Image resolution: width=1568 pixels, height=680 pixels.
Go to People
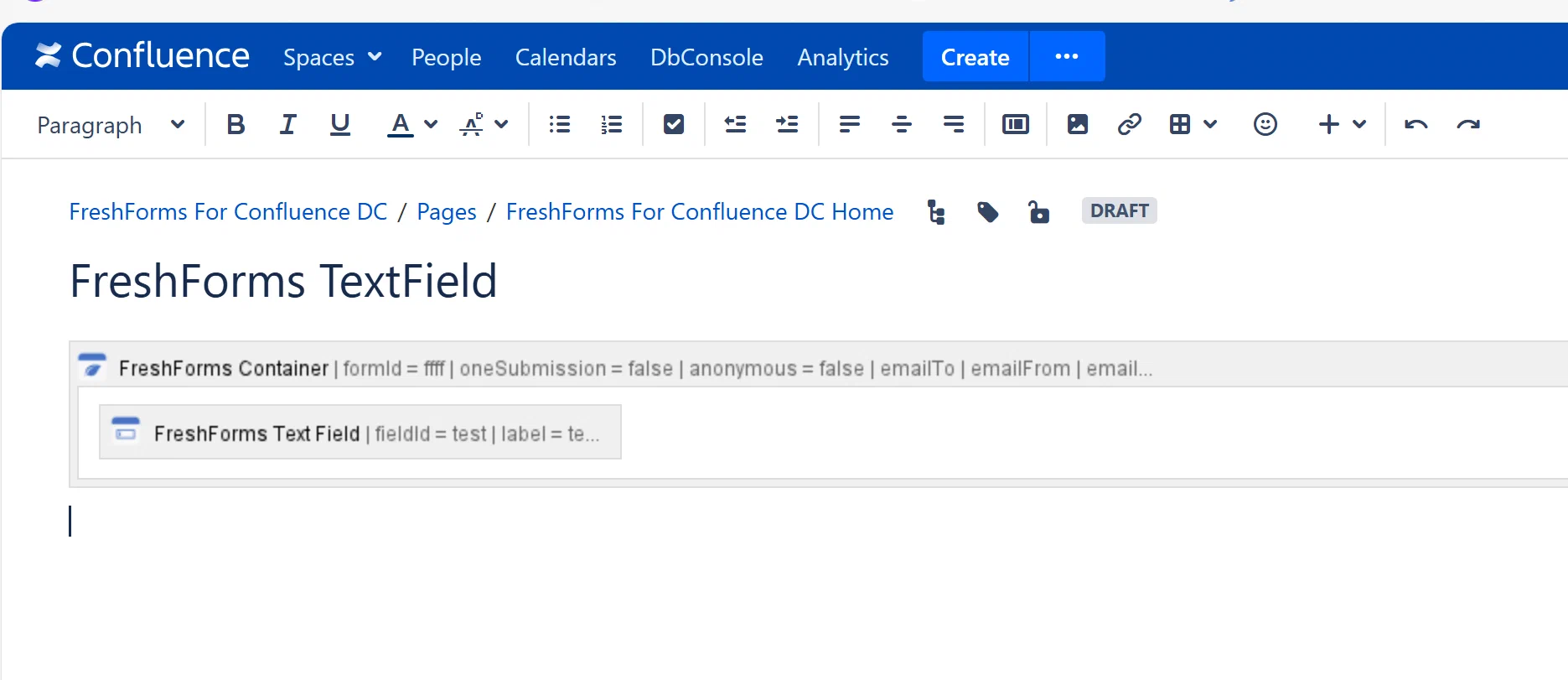(x=447, y=57)
